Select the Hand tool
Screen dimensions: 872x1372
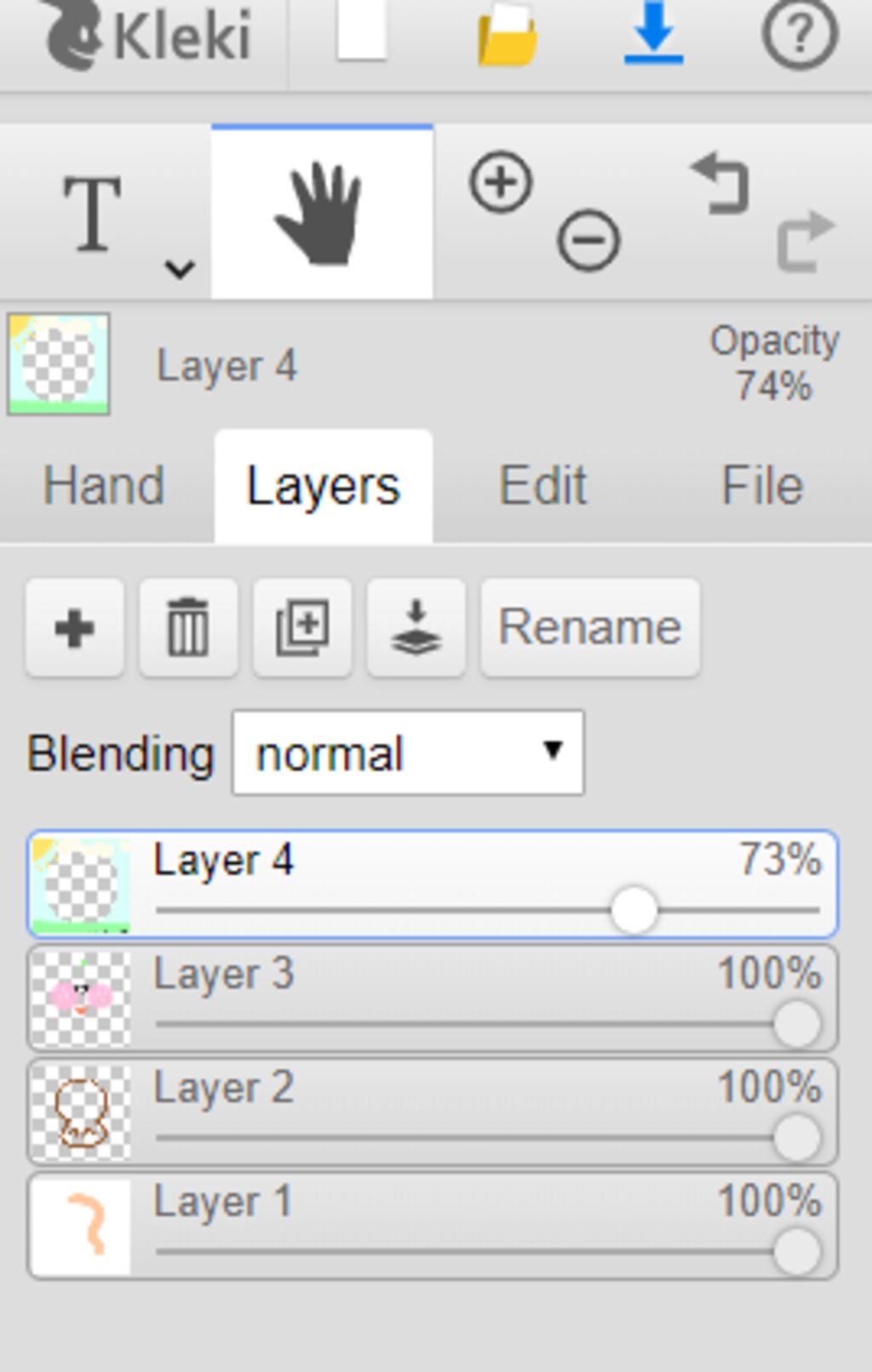click(x=322, y=213)
